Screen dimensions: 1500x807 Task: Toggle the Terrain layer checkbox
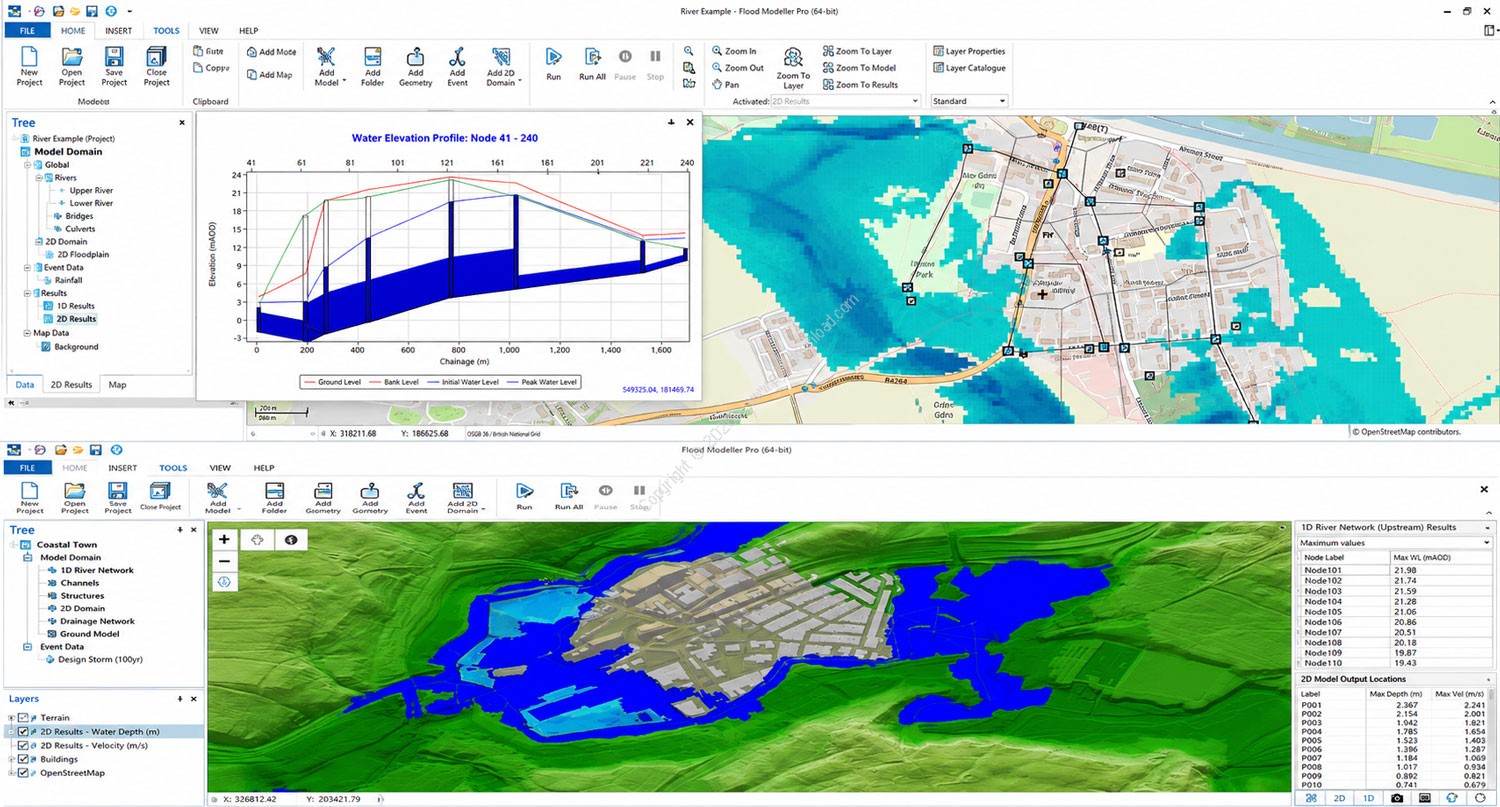(24, 718)
